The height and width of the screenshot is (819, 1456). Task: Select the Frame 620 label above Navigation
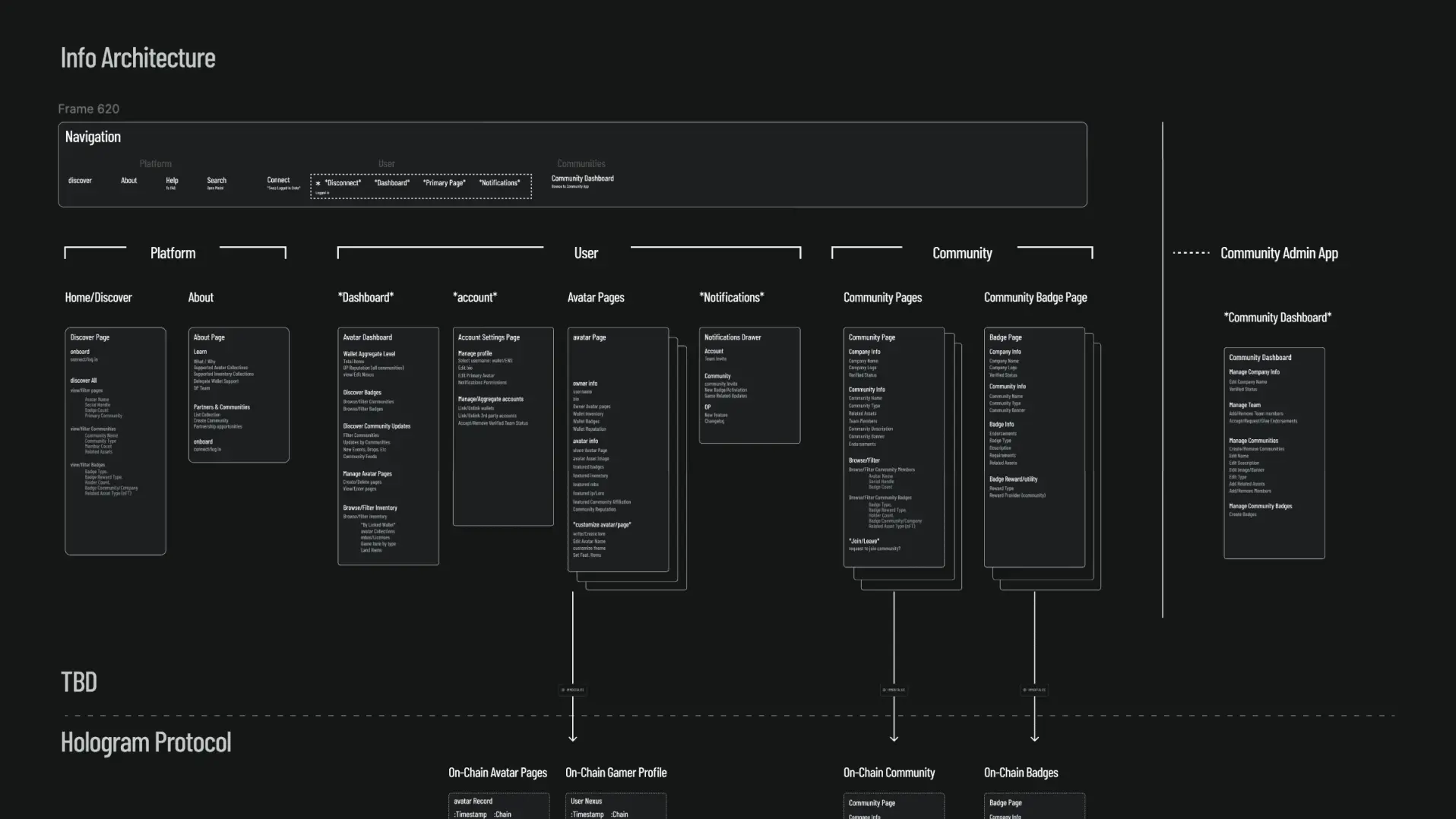89,109
